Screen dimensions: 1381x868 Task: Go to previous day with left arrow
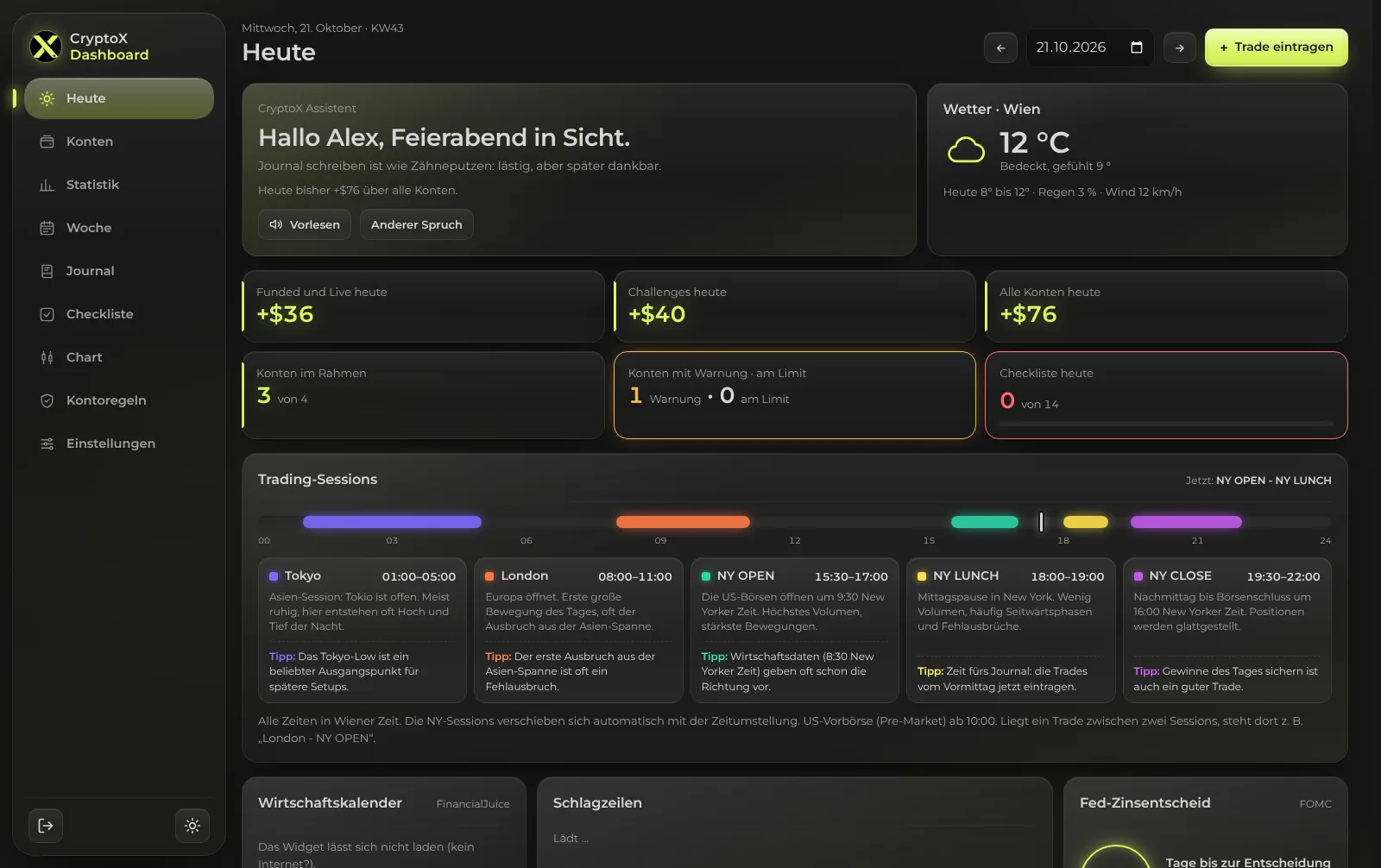pos(1000,47)
